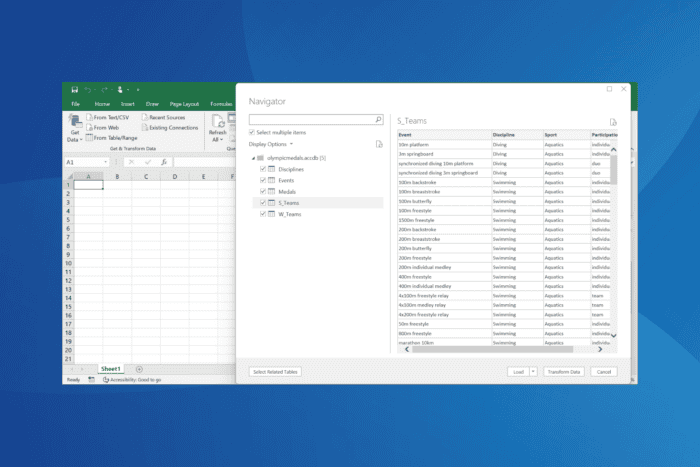
Task: Open the File tab
Action: tap(75, 104)
